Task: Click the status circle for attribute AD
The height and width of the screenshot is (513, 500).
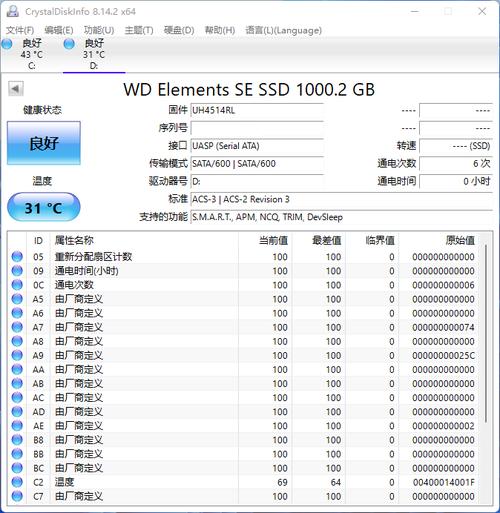Action: (17, 412)
